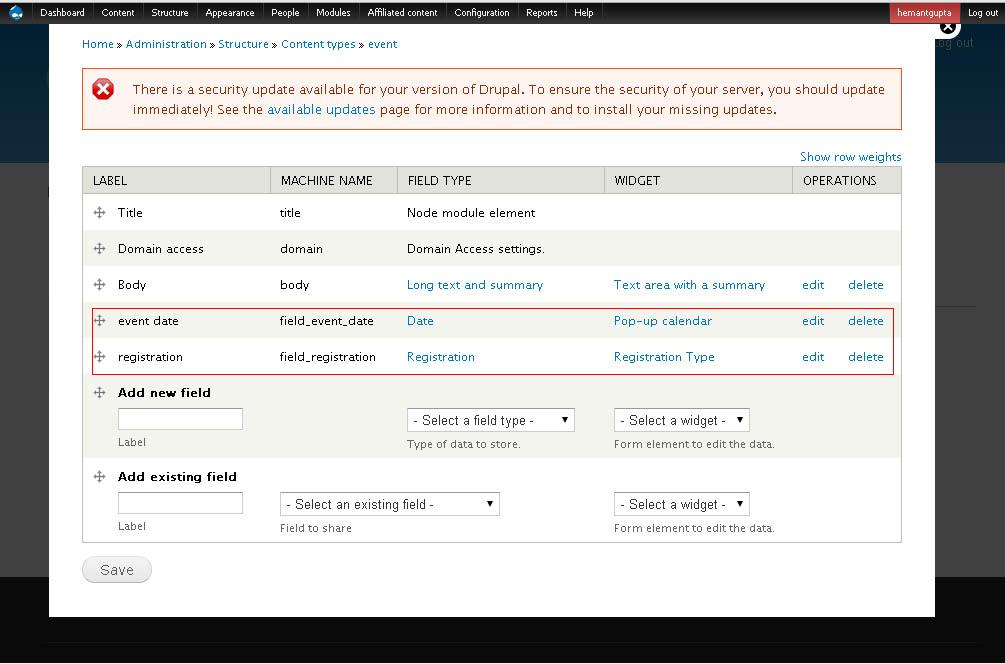
Task: Edit the event date field
Action: click(812, 321)
